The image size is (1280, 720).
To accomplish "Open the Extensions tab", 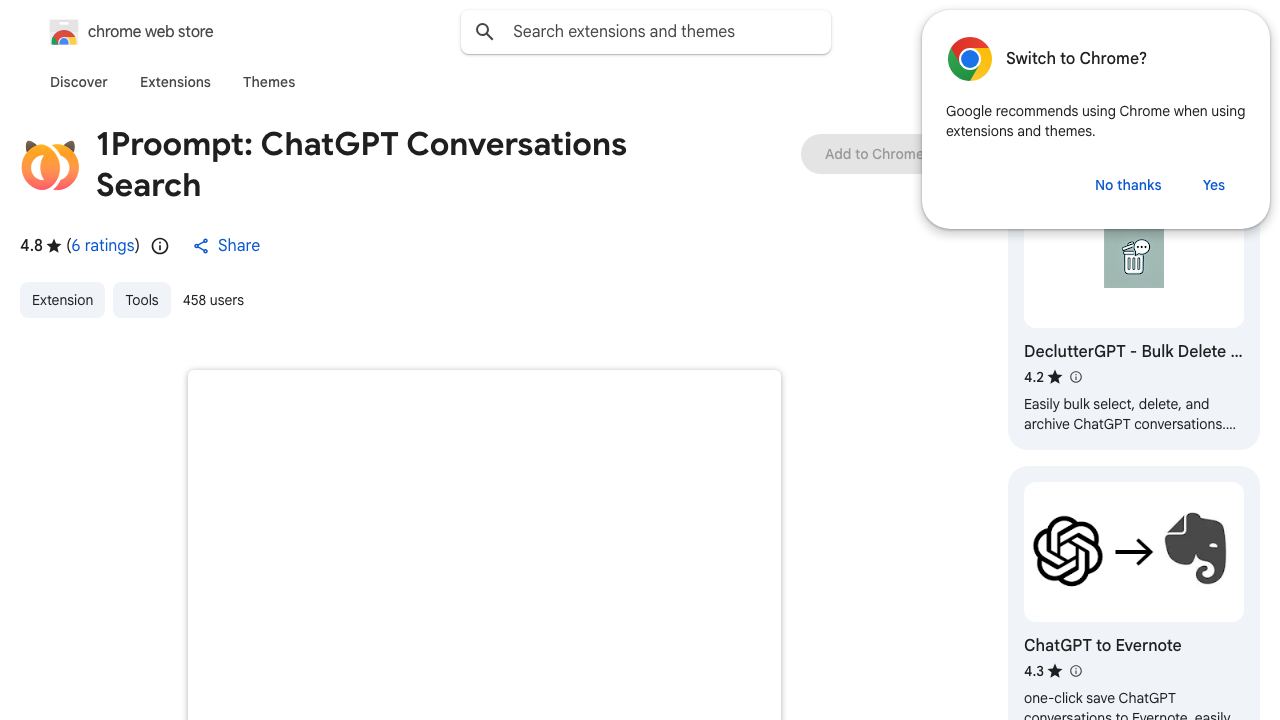I will pyautogui.click(x=175, y=82).
